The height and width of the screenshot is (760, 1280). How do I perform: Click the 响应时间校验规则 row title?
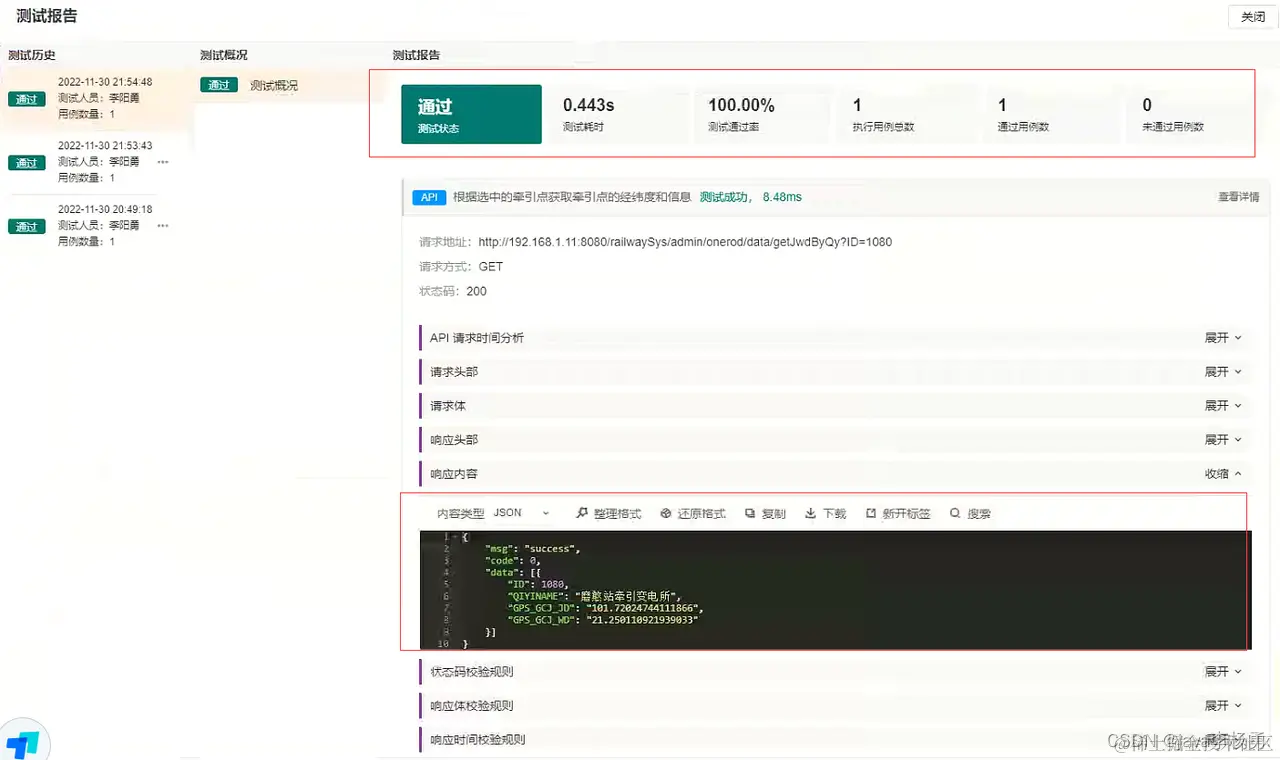478,740
